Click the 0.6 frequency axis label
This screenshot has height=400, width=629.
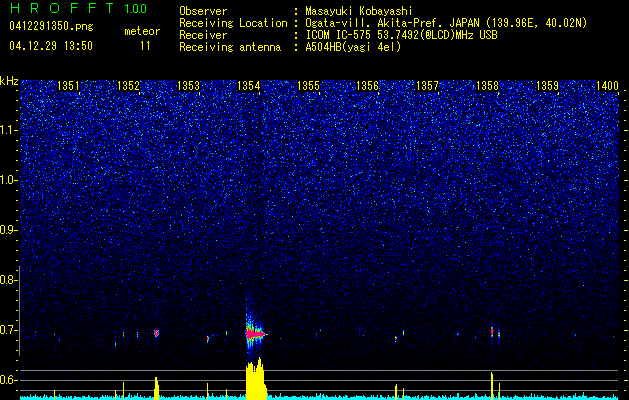[9, 380]
